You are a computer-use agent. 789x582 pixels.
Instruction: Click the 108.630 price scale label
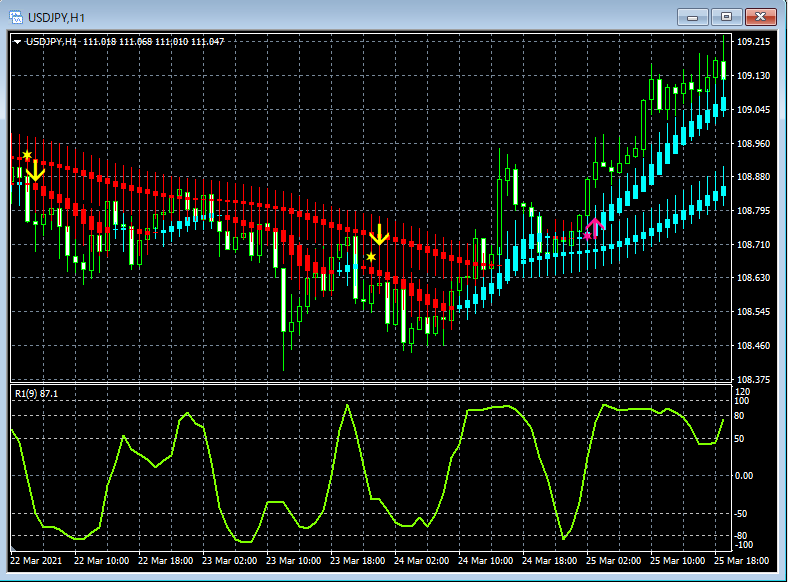tap(753, 278)
